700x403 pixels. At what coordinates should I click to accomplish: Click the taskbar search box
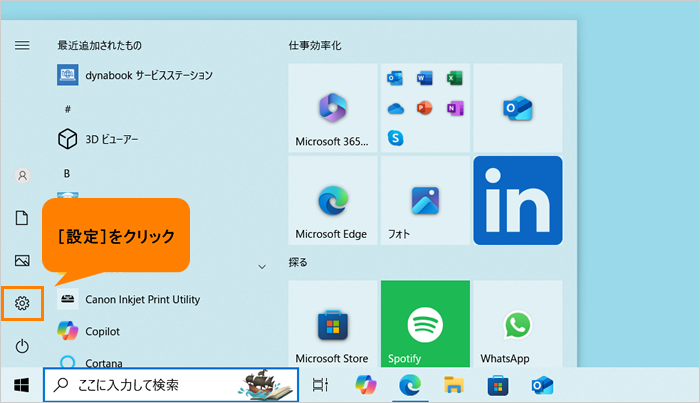tap(171, 385)
